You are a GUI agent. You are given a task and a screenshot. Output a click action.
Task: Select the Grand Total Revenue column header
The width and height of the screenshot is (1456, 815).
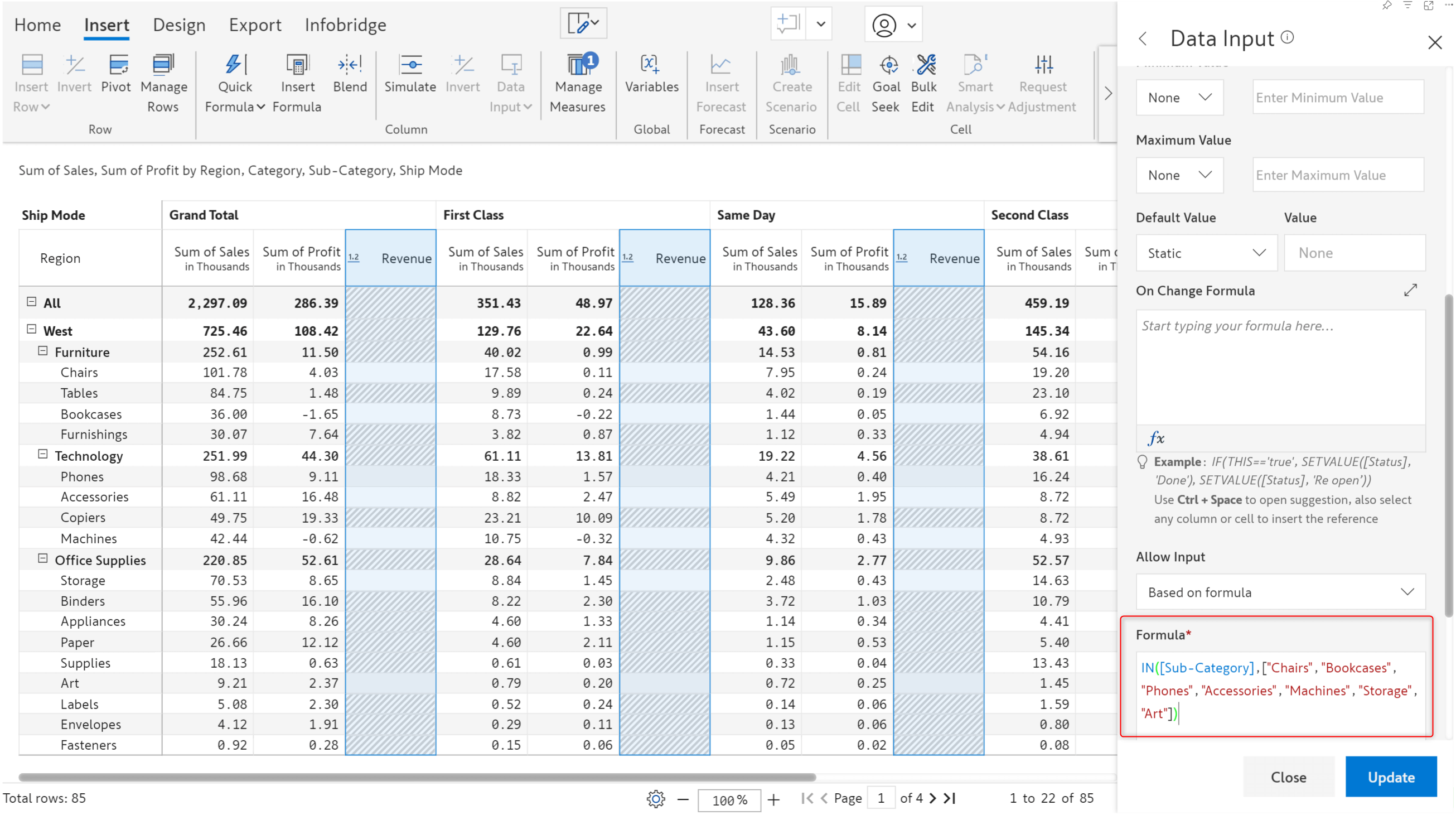(x=390, y=258)
